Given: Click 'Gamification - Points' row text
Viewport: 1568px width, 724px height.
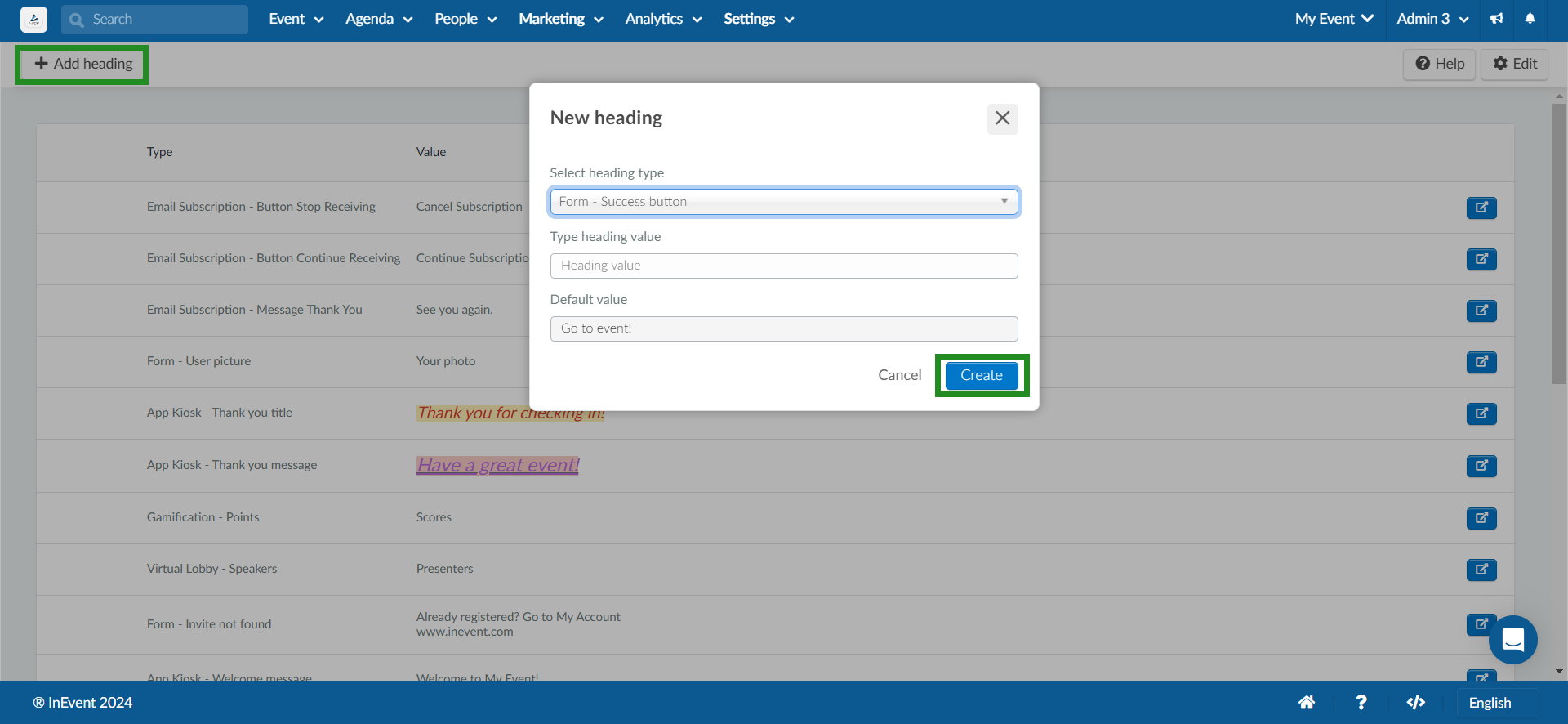Looking at the screenshot, I should click(x=203, y=517).
